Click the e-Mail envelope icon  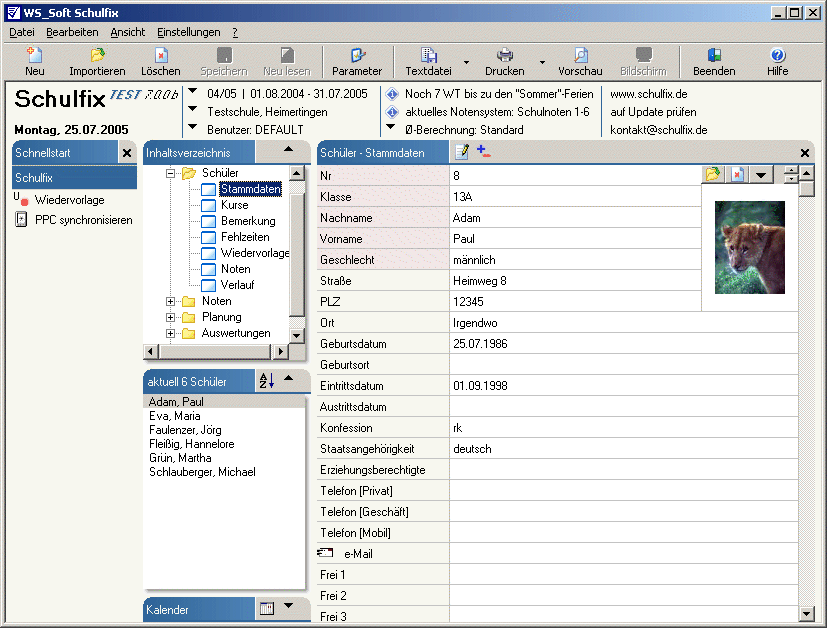[325, 553]
